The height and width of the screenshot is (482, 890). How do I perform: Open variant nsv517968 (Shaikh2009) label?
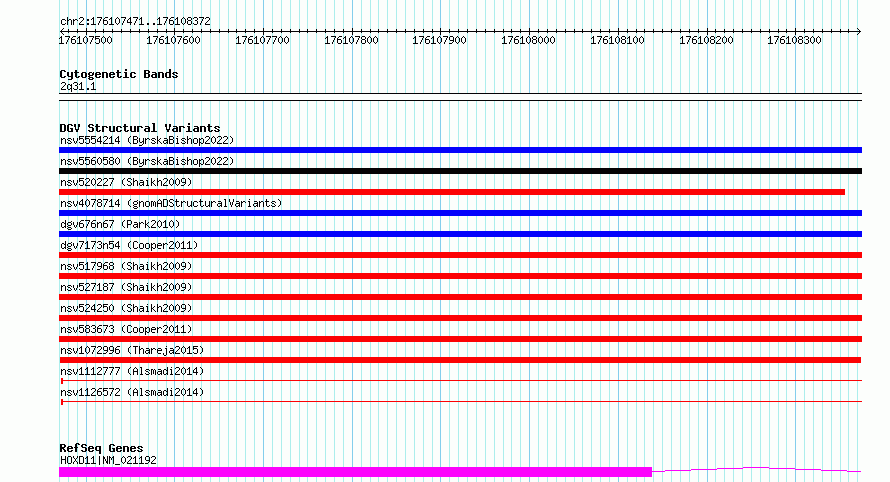point(126,266)
